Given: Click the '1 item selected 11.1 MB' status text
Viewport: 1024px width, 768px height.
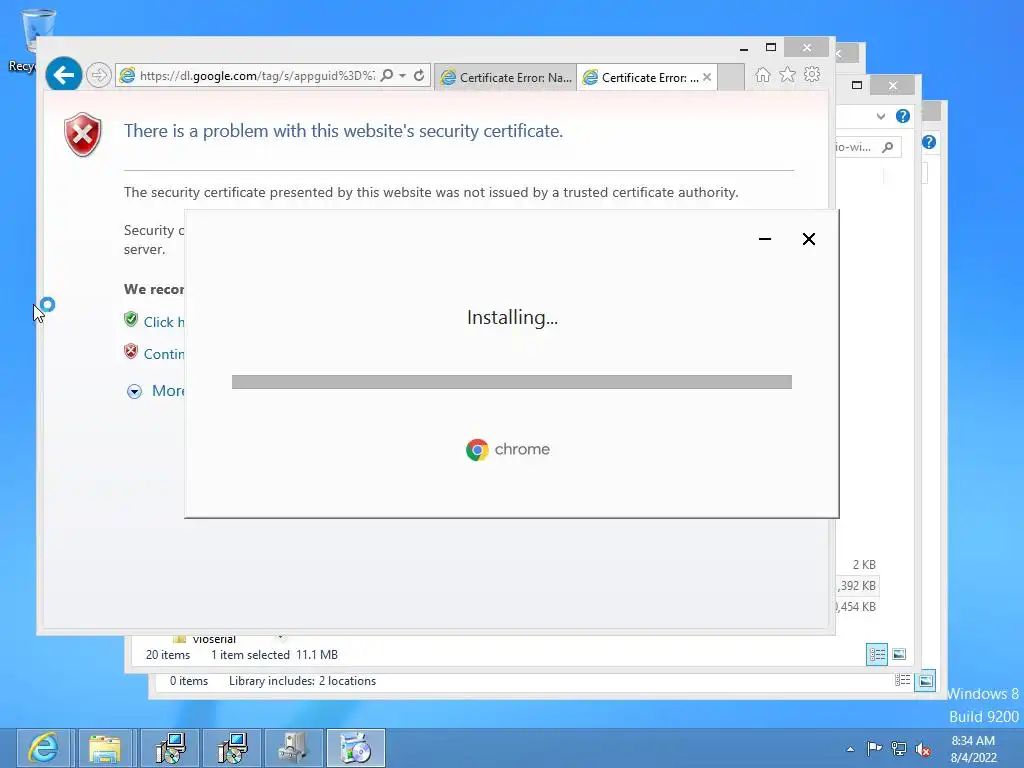Looking at the screenshot, I should (x=274, y=655).
